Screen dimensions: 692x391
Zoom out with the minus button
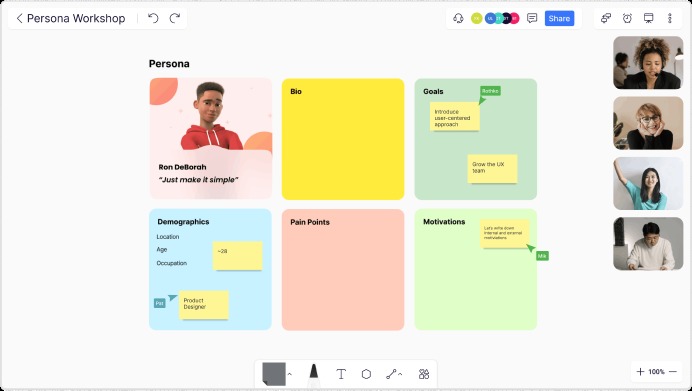pyautogui.click(x=673, y=372)
